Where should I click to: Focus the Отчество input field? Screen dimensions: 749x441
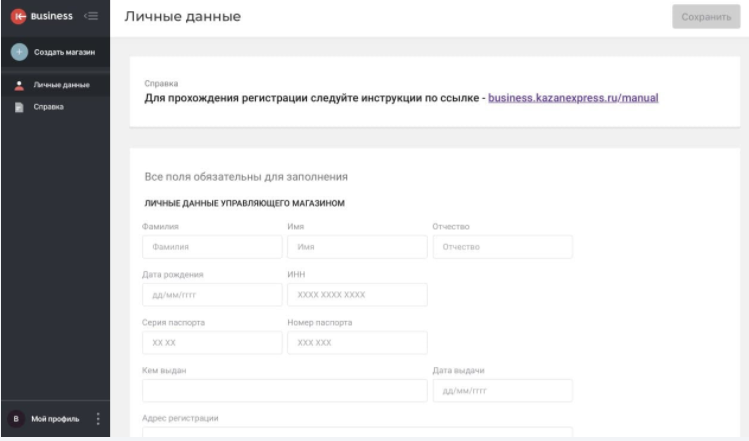tap(502, 246)
